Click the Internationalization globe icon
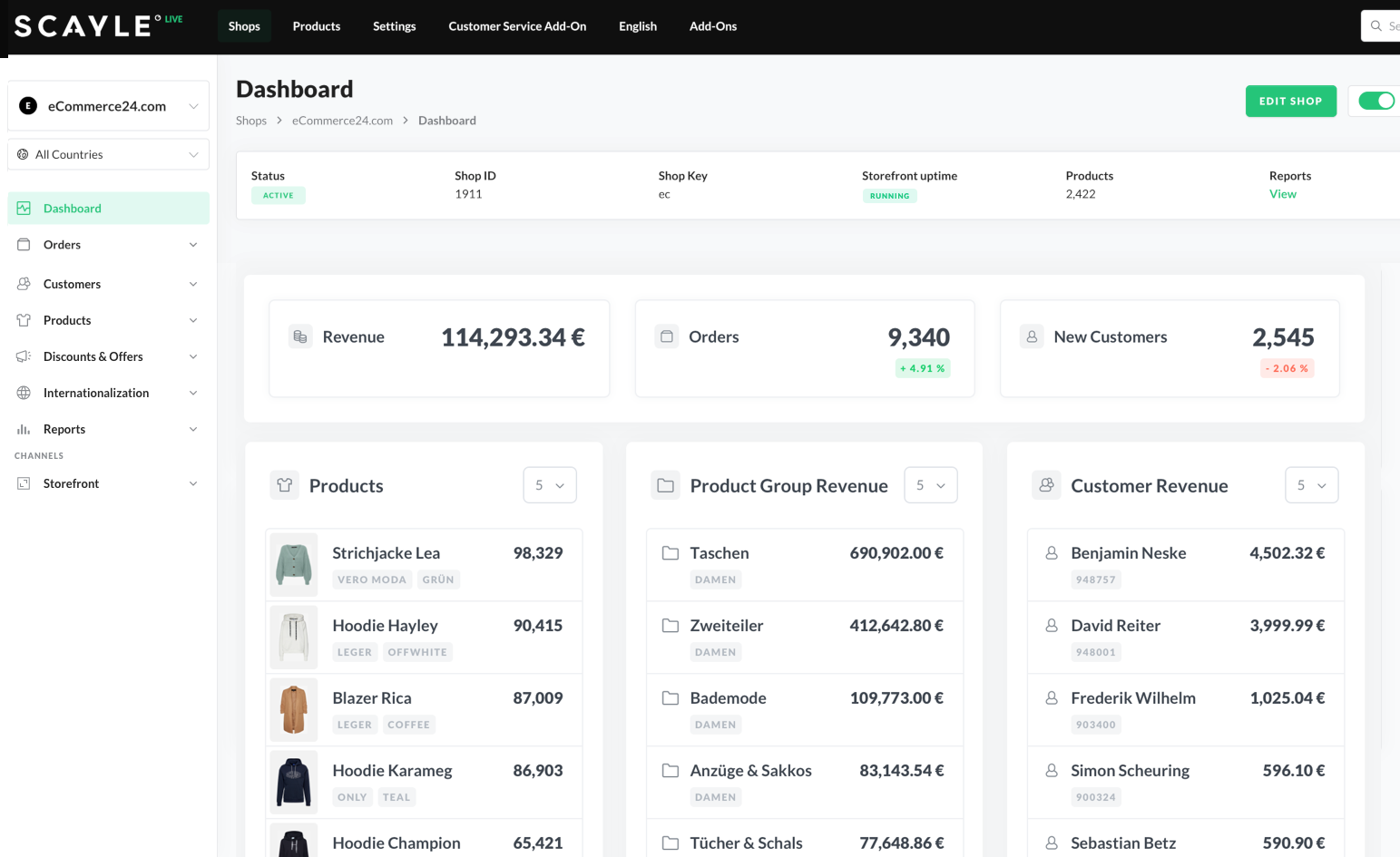The width and height of the screenshot is (1400, 857). (24, 393)
